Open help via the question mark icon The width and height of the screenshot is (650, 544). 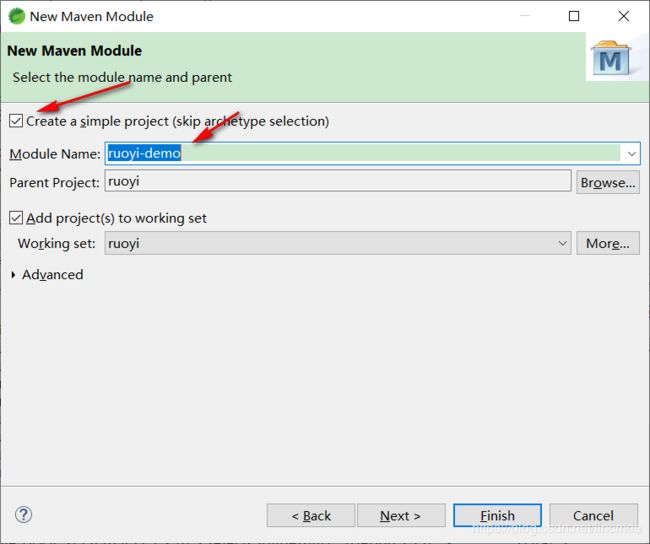[x=24, y=514]
